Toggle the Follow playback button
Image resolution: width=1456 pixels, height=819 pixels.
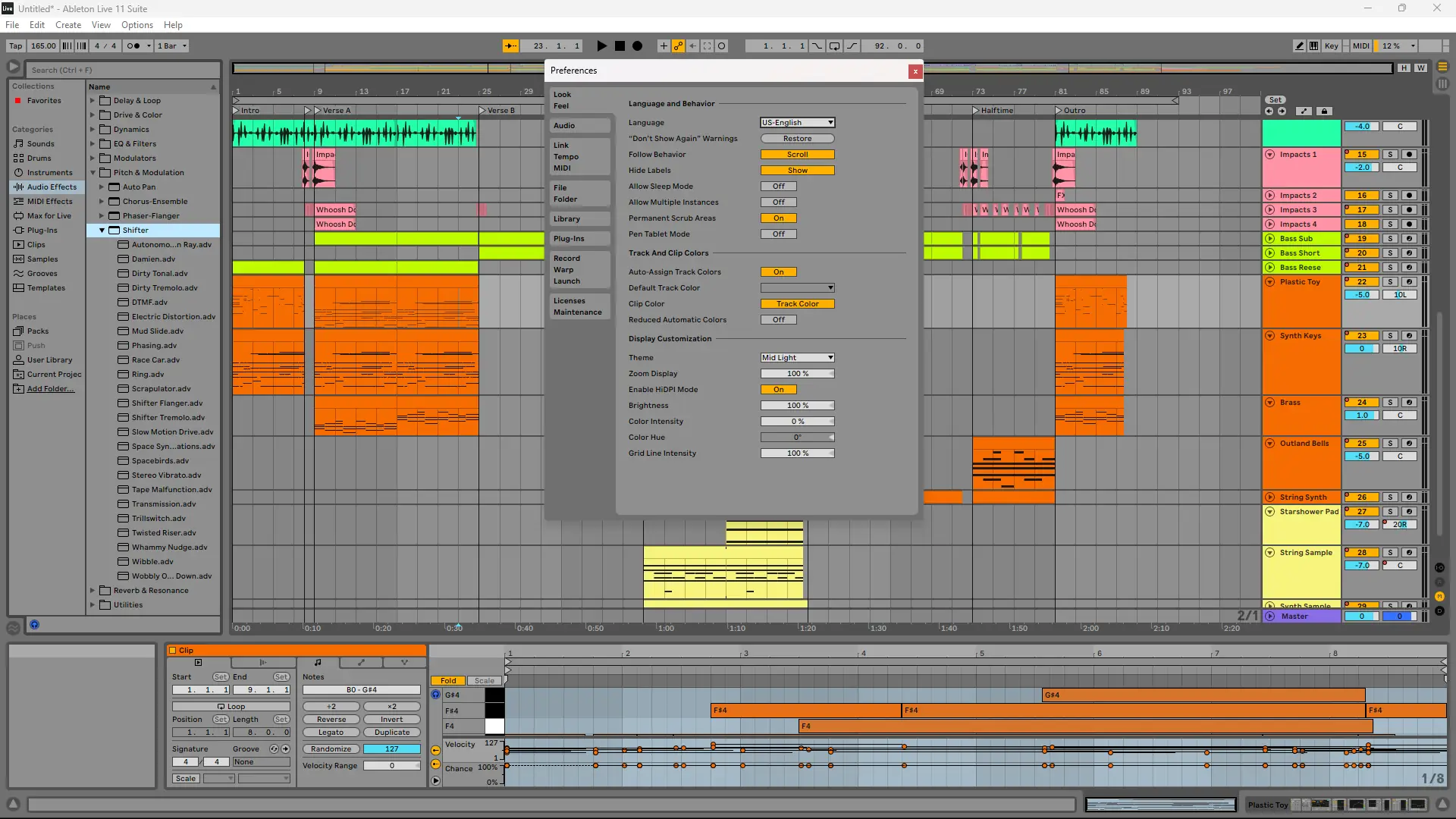pos(511,46)
